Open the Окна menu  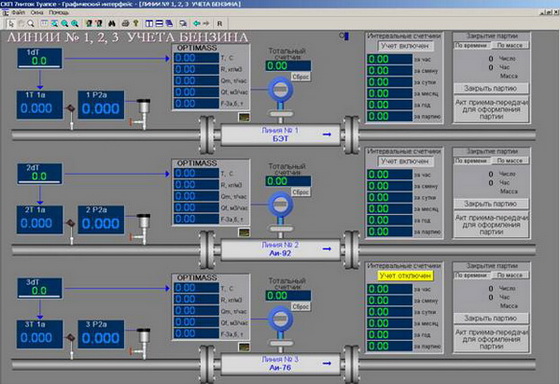click(x=37, y=13)
